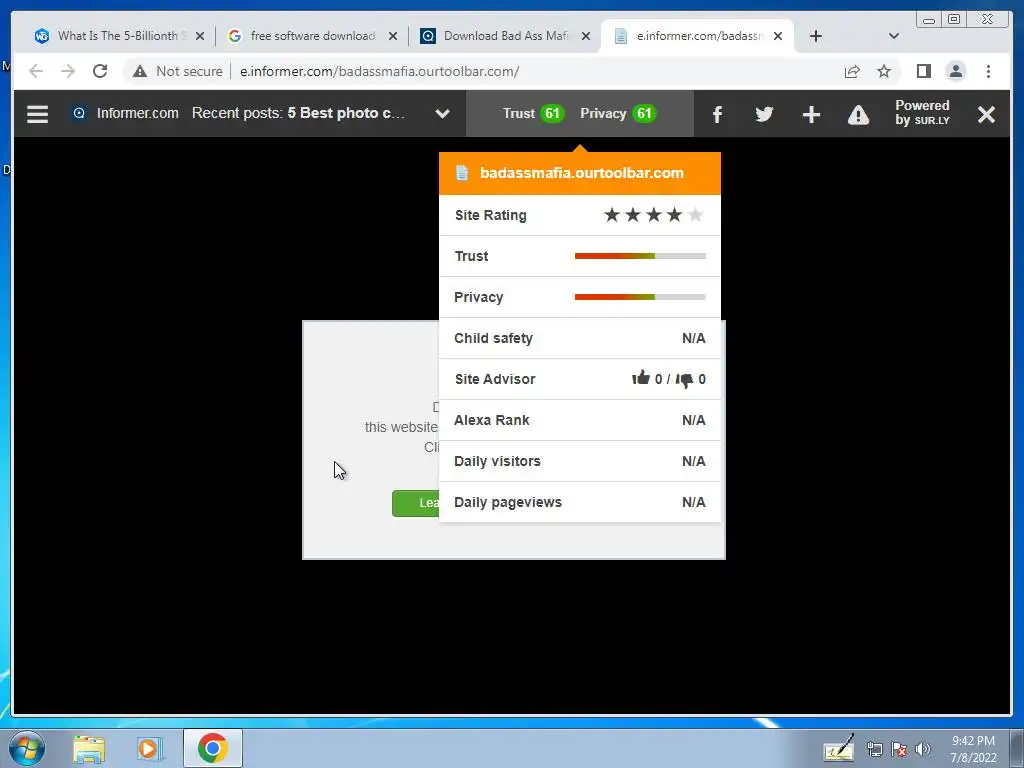Click the Powered by SUR.LY link
Viewport: 1024px width, 768px height.
[922, 112]
